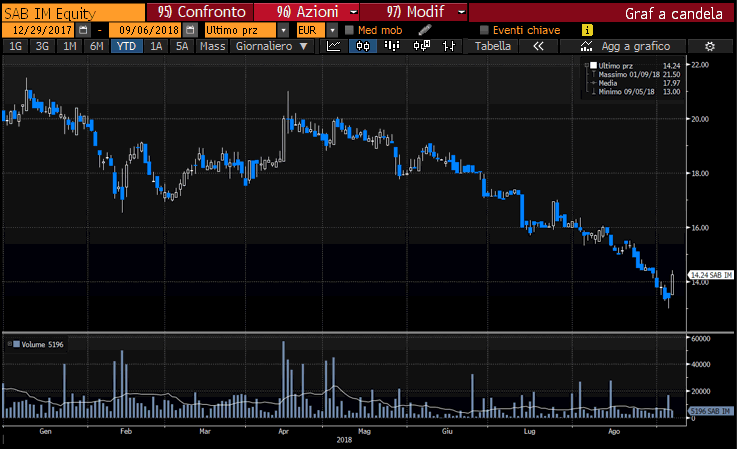737x449 pixels.
Task: Switch to line chart view
Action: coord(334,46)
